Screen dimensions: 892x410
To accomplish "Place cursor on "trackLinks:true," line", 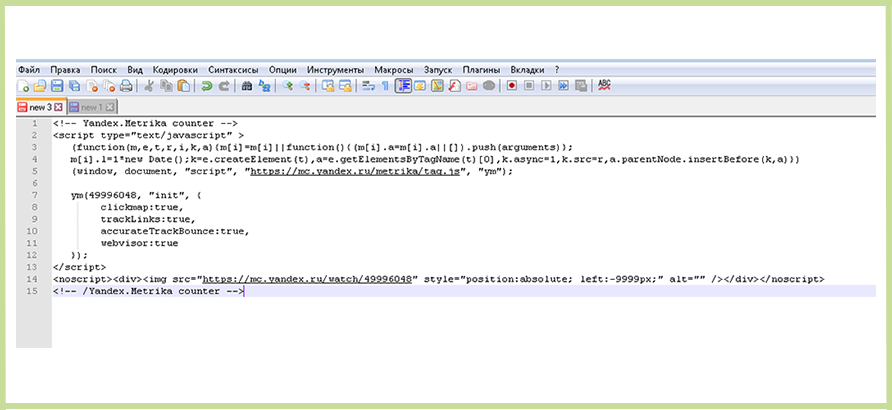I will coord(148,219).
